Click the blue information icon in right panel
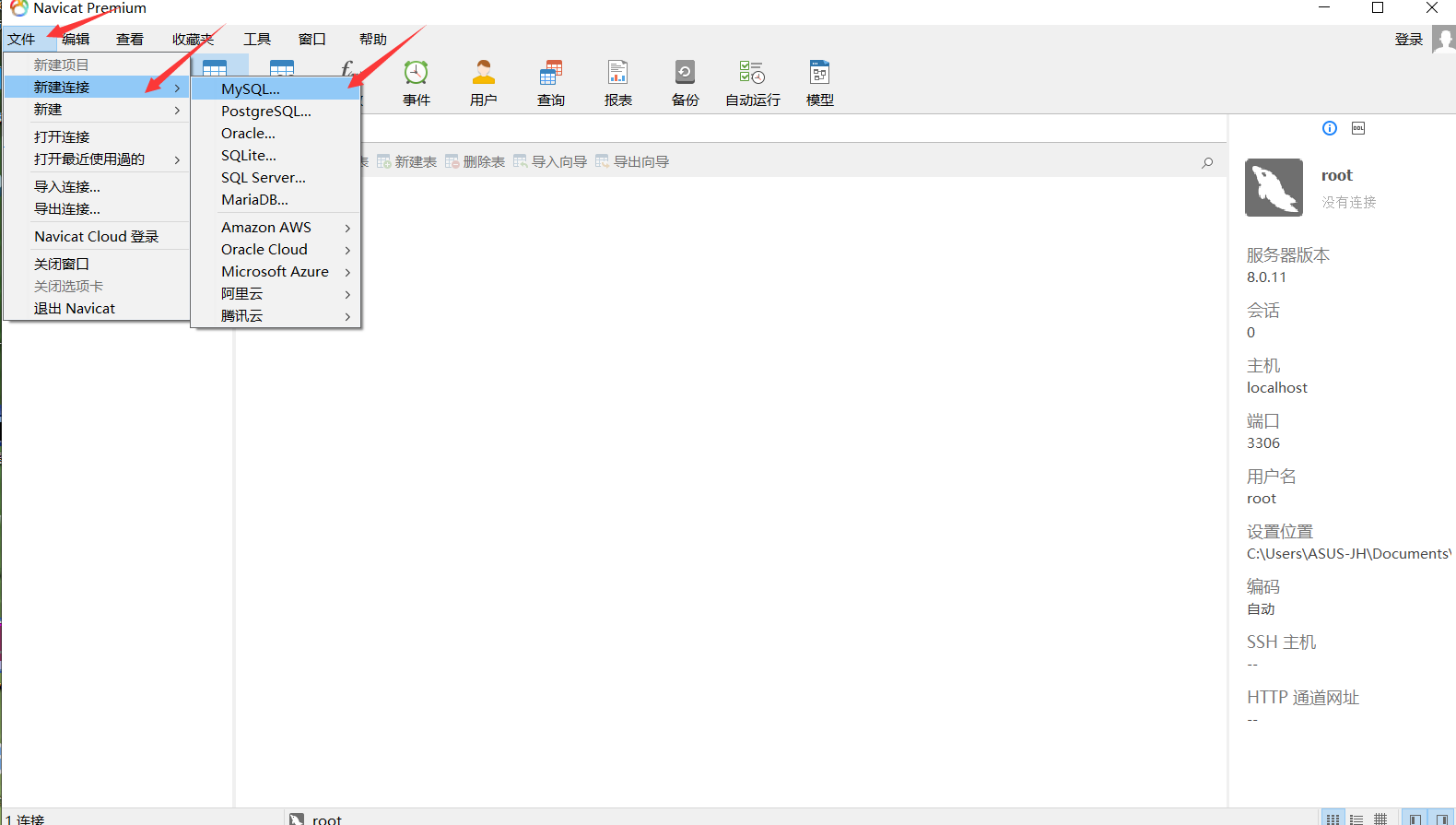The height and width of the screenshot is (825, 1456). click(x=1330, y=128)
